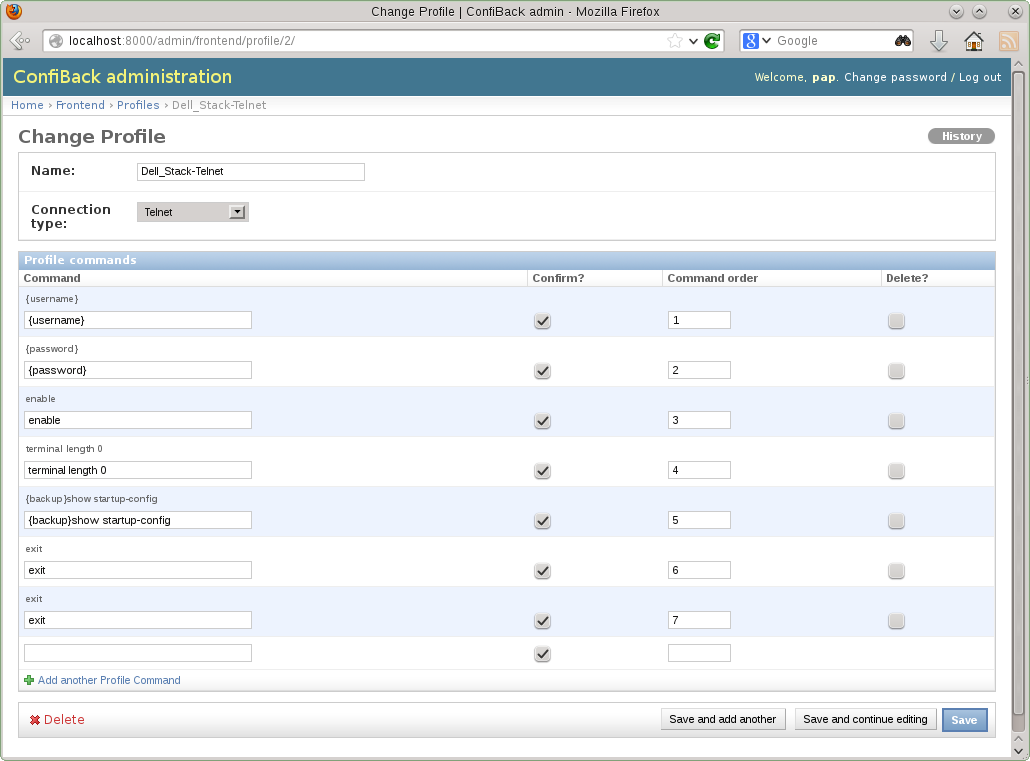
Task: Check the Delete box on the last exit row
Action: tap(896, 620)
